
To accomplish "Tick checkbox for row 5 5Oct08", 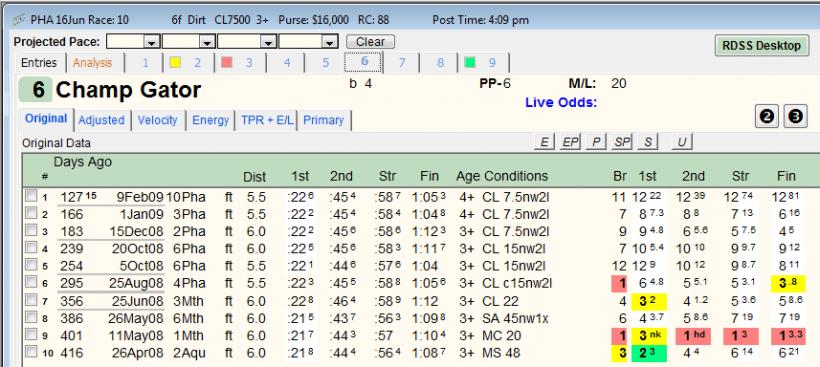I will coord(32,266).
